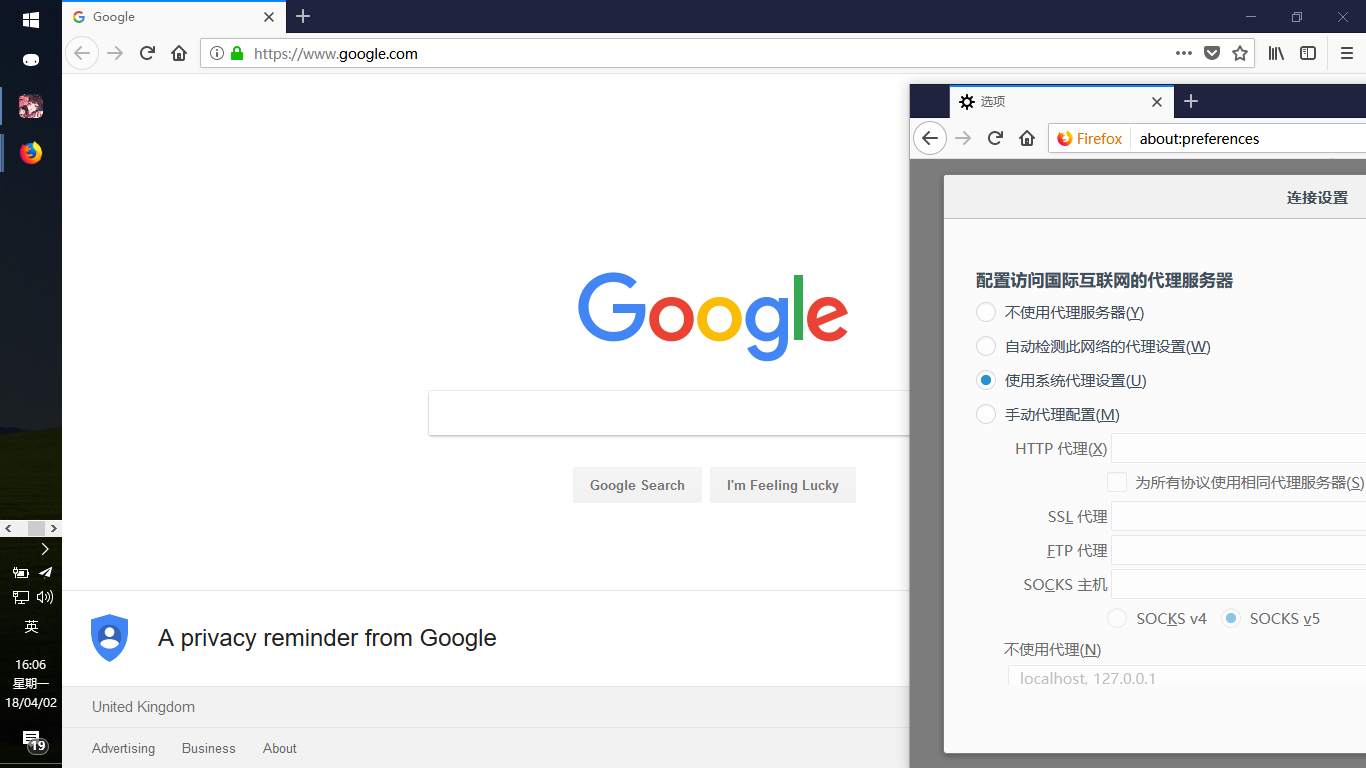The width and height of the screenshot is (1366, 768).
Task: Select 手动代理配置 radio option
Action: [986, 414]
